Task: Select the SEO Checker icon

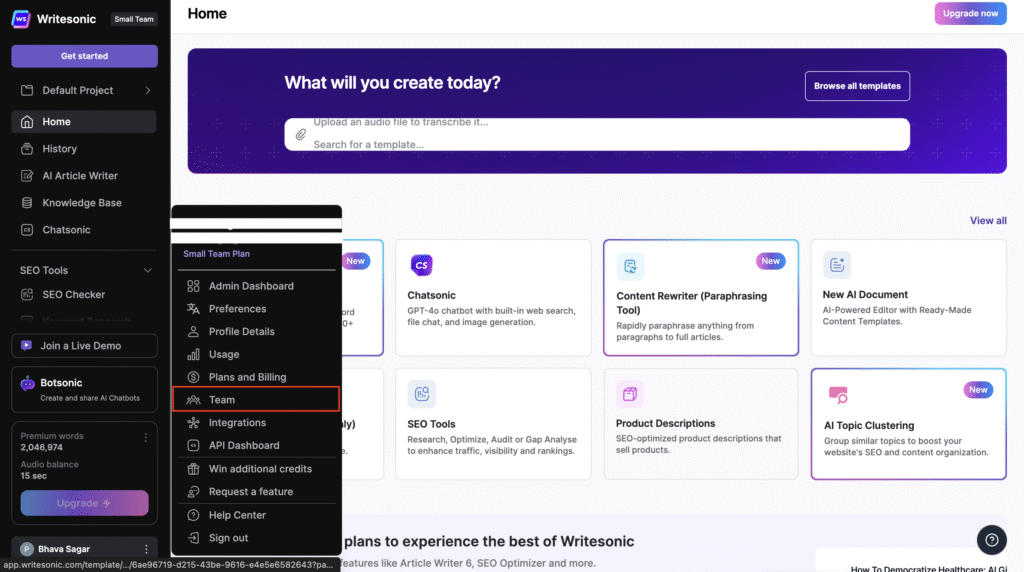Action: click(27, 294)
